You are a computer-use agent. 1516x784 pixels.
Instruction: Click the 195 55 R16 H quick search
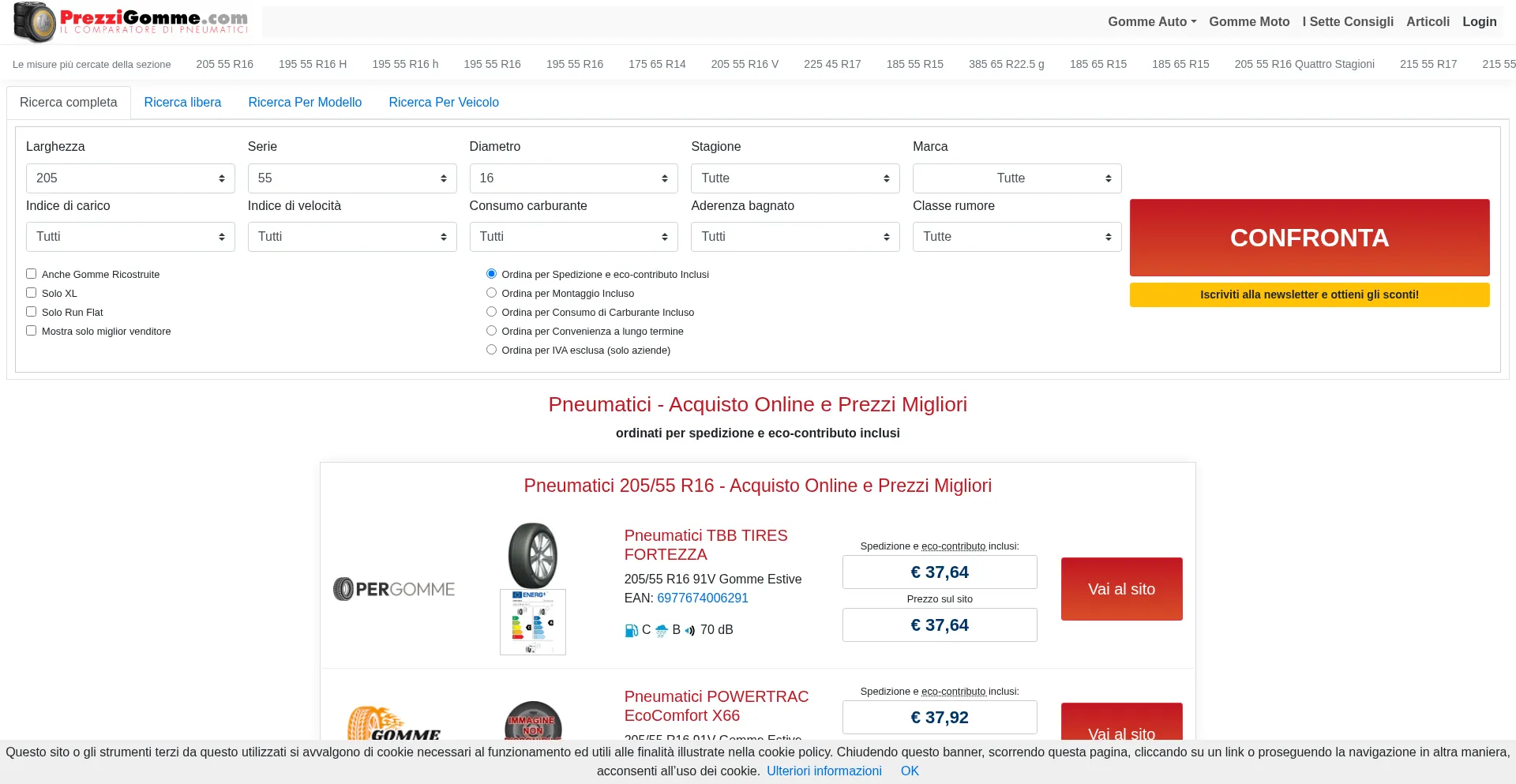click(x=313, y=64)
